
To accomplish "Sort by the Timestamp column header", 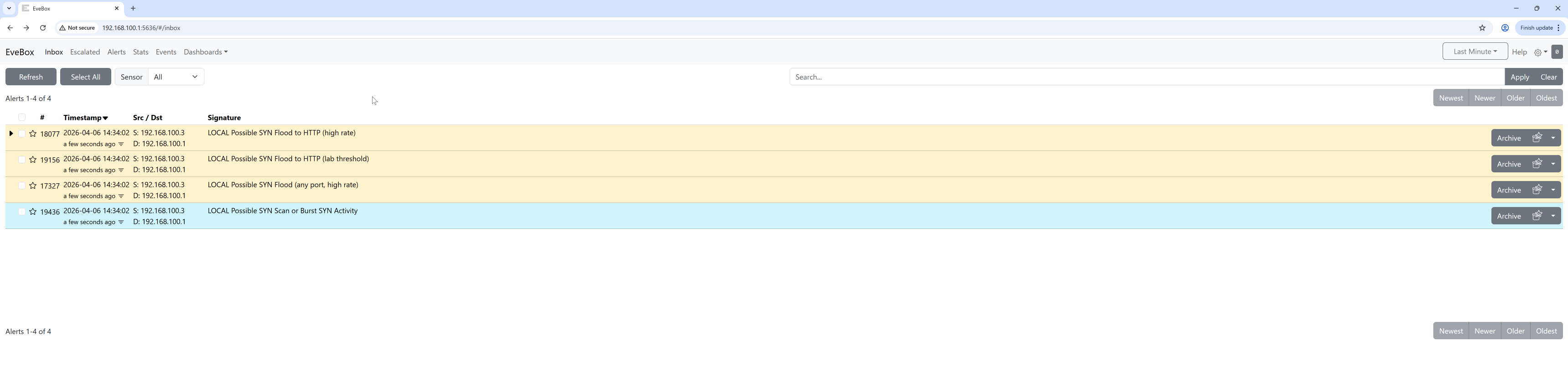I will (85, 118).
